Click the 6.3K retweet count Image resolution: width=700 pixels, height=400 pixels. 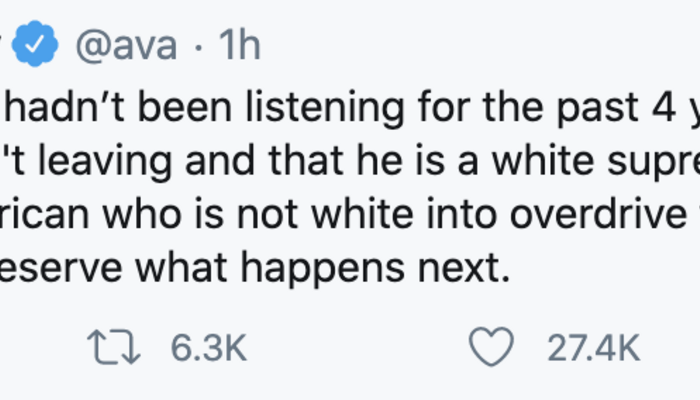[x=207, y=348]
